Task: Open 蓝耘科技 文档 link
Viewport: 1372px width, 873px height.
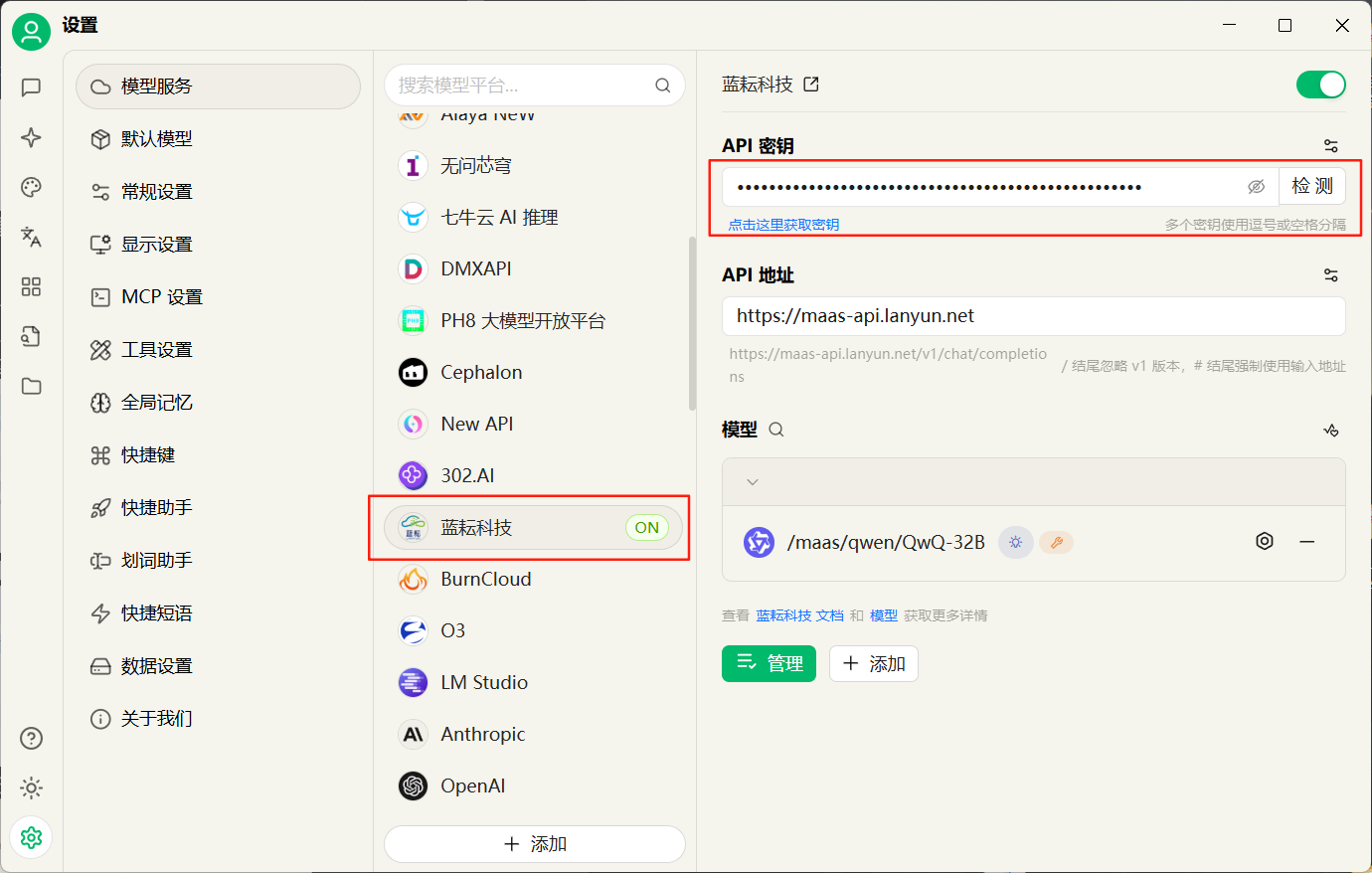Action: coord(799,615)
